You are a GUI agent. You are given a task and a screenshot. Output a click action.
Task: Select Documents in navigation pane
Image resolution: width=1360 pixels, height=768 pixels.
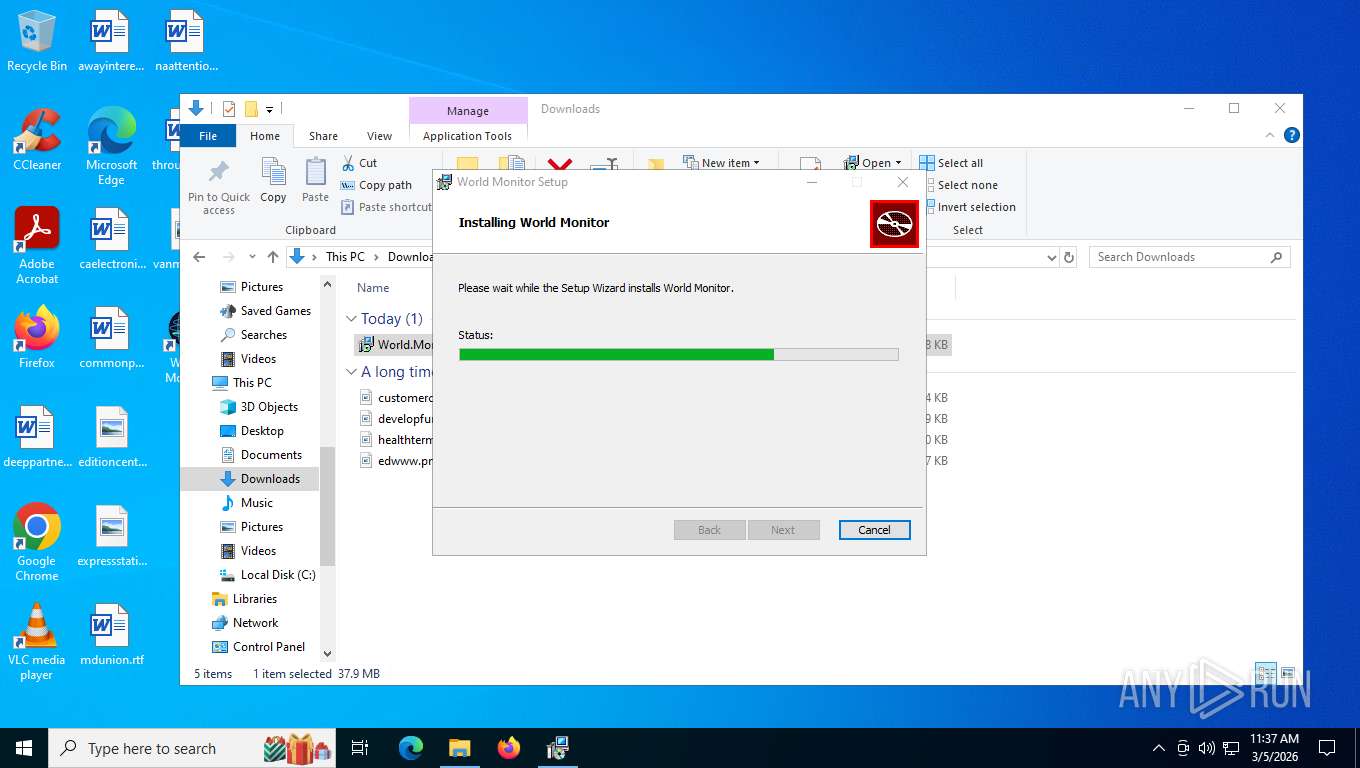point(260,455)
